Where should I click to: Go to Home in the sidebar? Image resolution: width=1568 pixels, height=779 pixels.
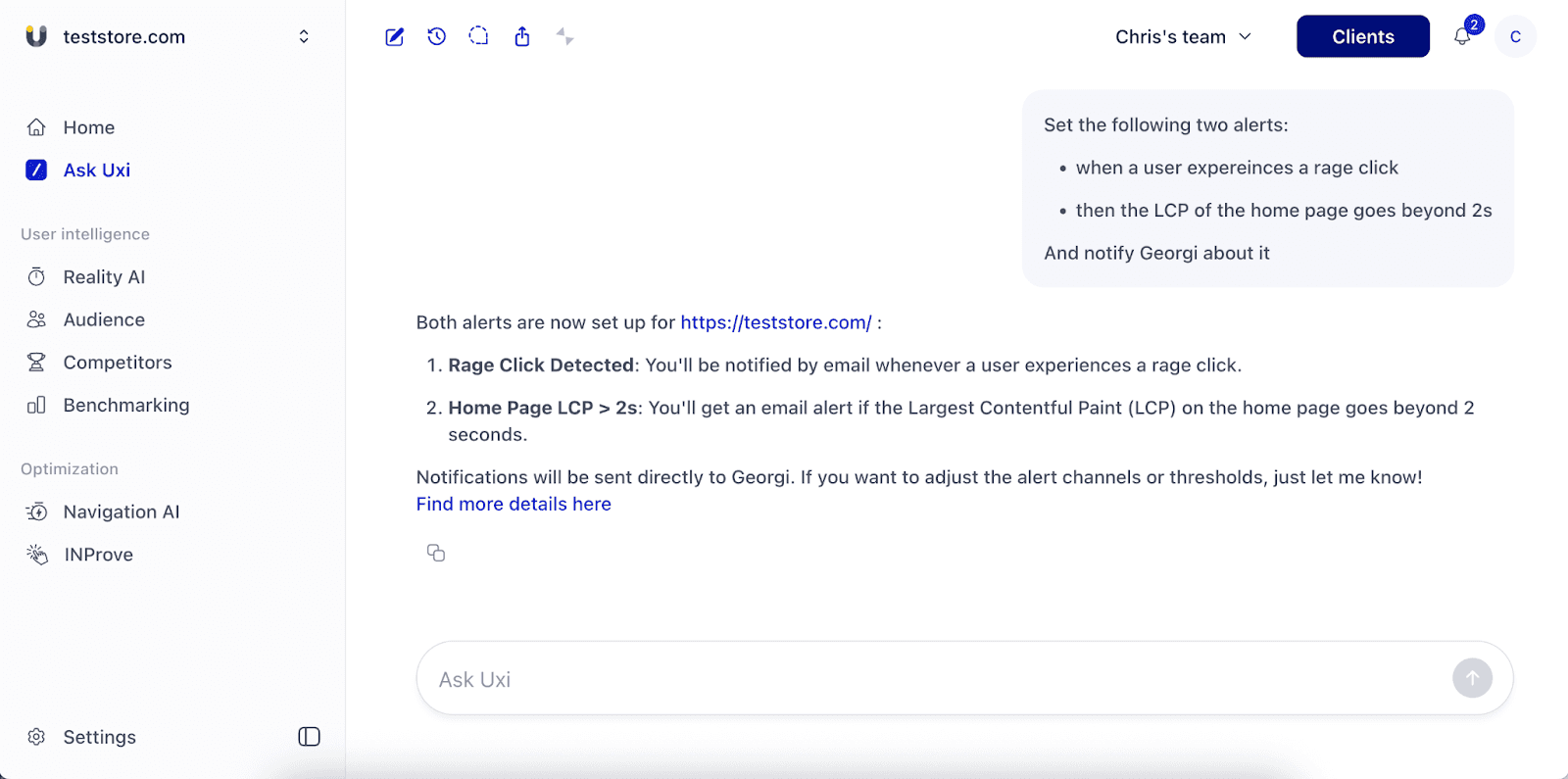[x=89, y=127]
